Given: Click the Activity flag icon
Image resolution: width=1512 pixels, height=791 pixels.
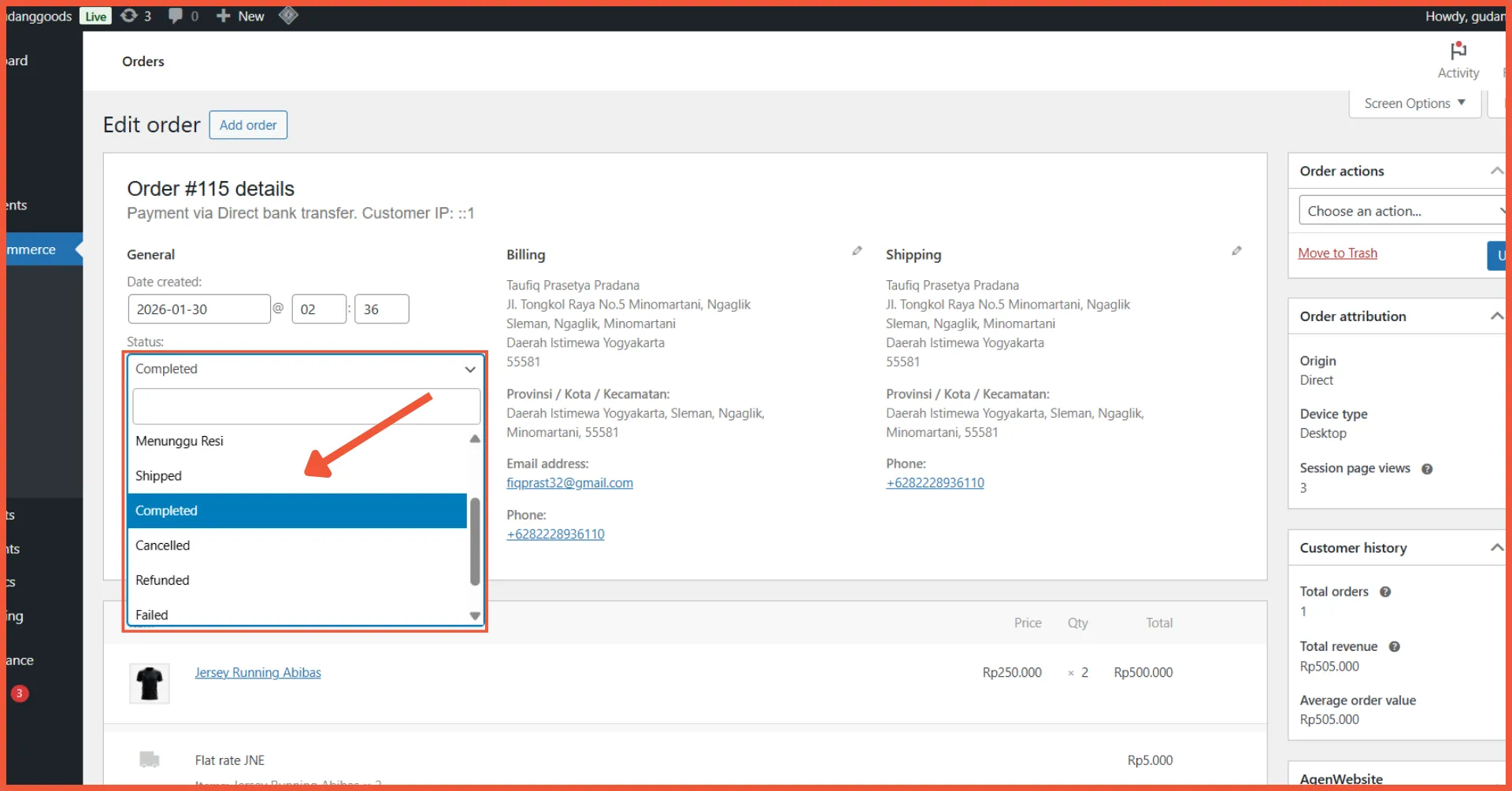Looking at the screenshot, I should 1458,51.
